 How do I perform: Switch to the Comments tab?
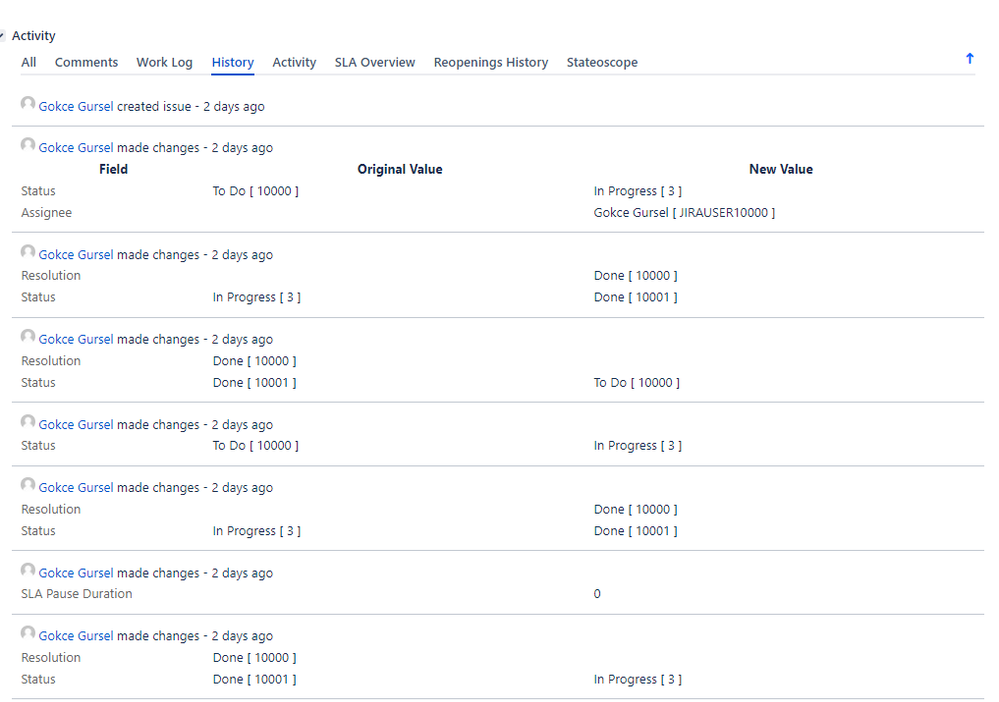[86, 62]
